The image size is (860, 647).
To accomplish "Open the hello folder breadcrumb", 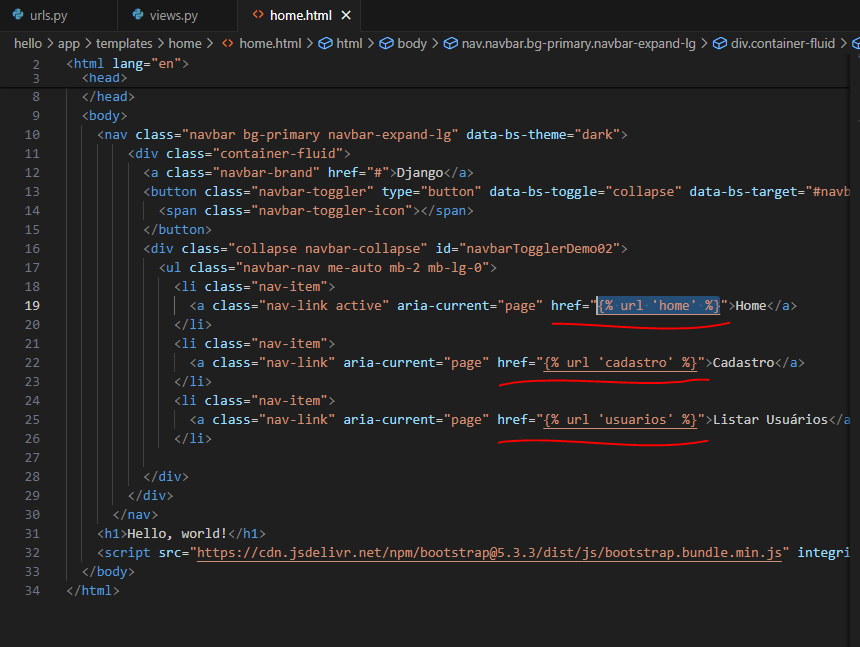I will [28, 44].
